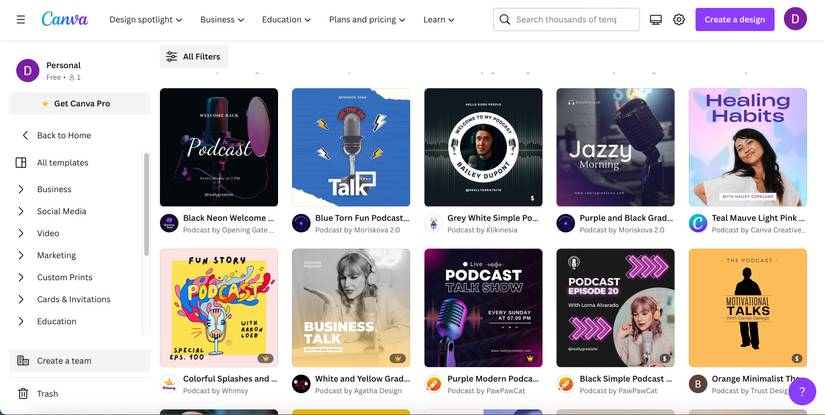The image size is (825, 415).
Task: Expand Marketing category chevron
Action: click(x=21, y=255)
